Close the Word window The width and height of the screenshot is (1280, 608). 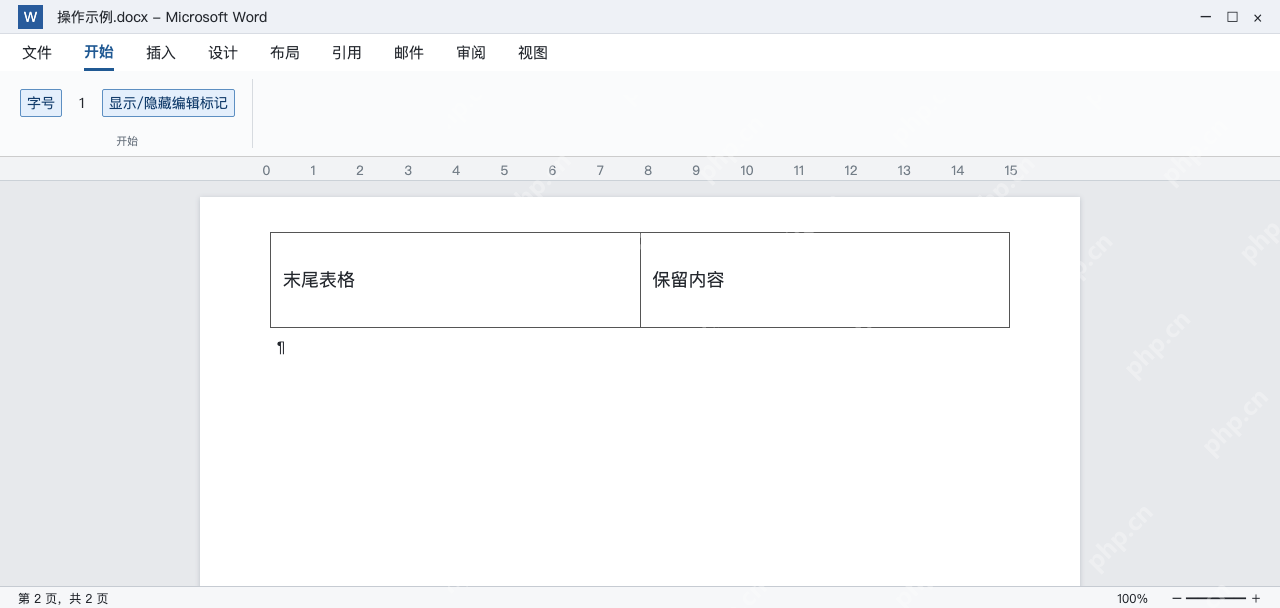(x=1258, y=17)
